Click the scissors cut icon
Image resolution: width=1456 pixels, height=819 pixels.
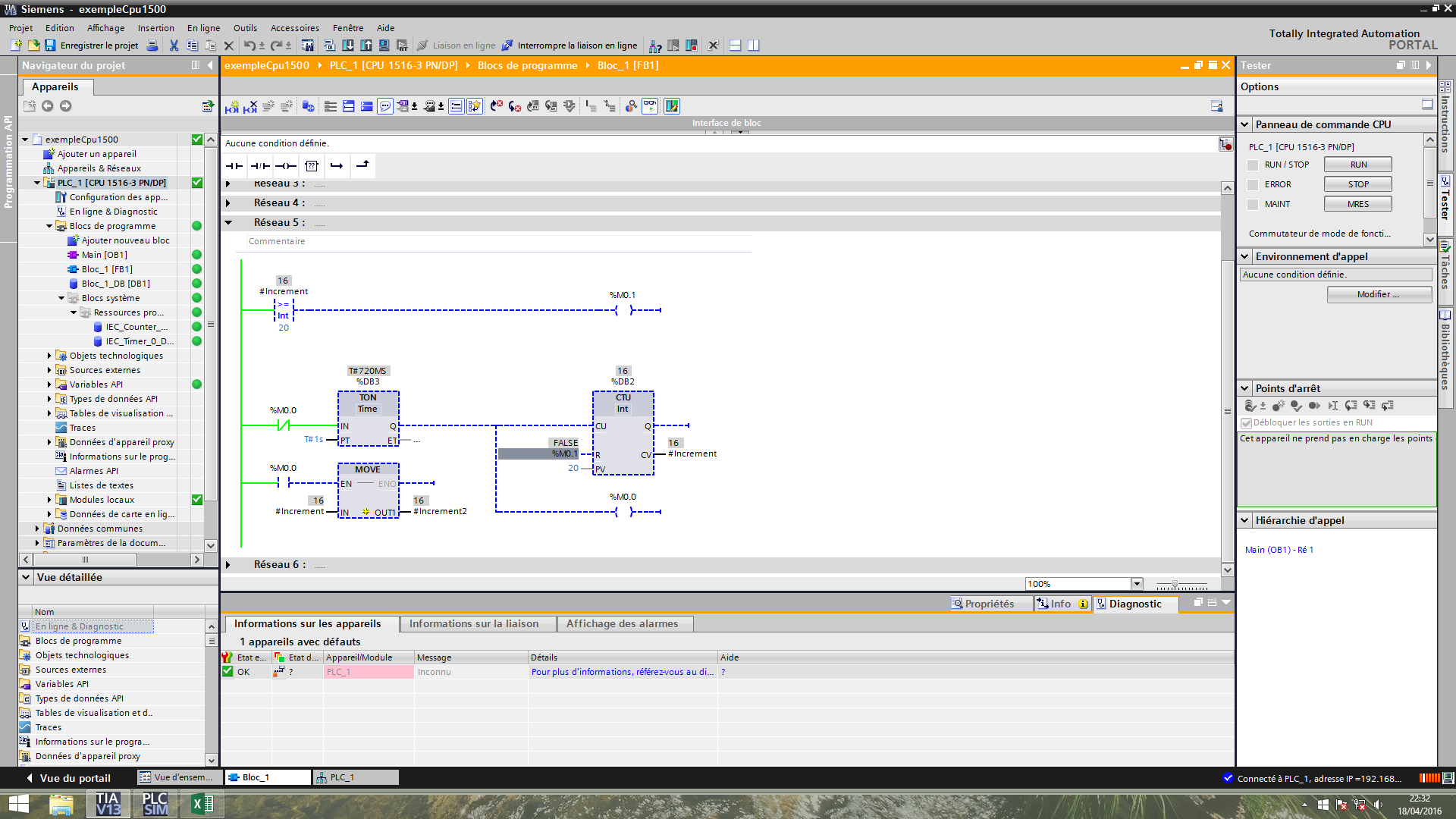click(174, 45)
